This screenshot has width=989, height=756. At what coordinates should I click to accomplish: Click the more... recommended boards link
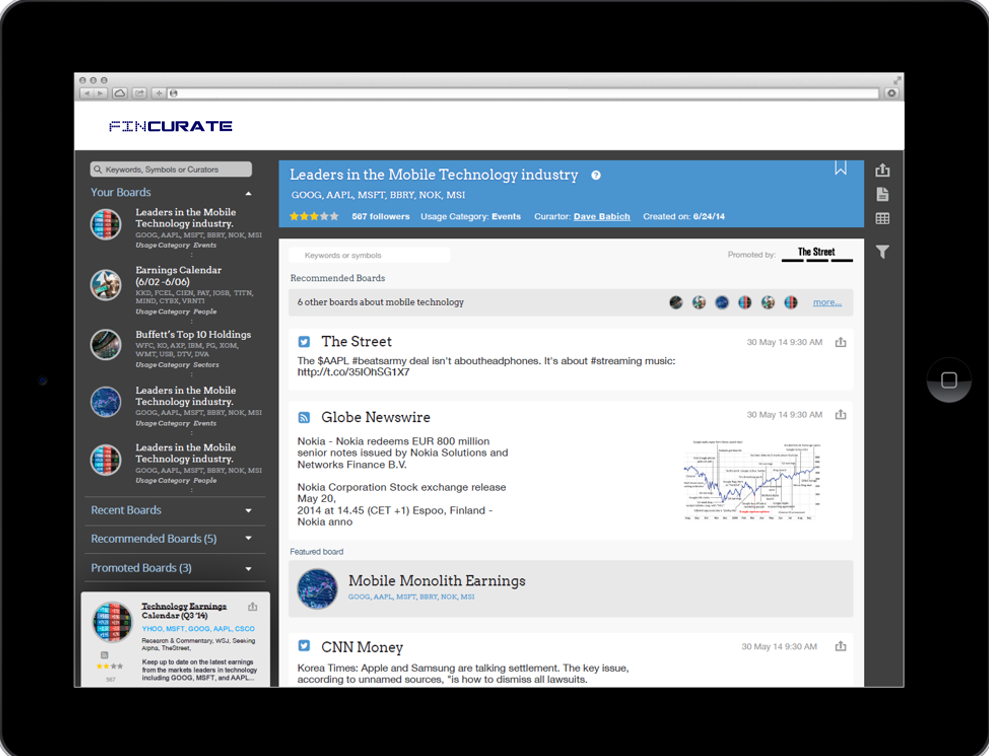point(827,302)
